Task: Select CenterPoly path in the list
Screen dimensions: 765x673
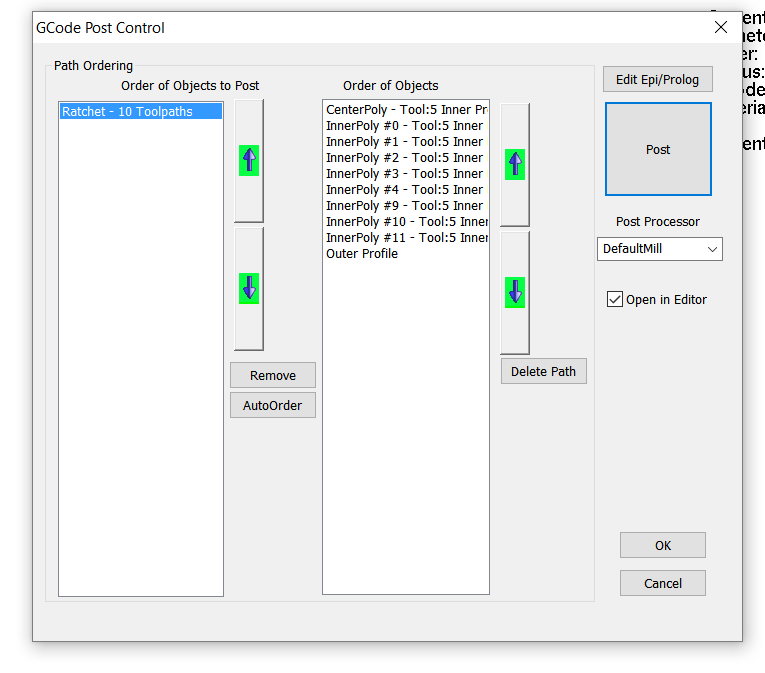Action: 405,110
